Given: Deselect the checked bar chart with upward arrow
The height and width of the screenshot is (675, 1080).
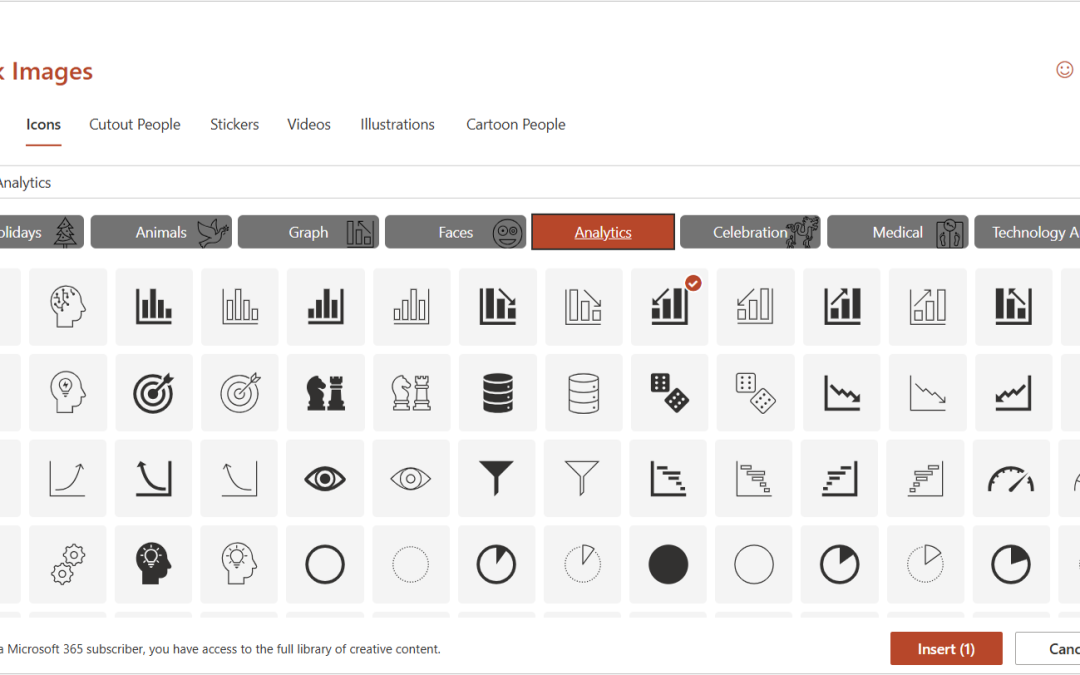Looking at the screenshot, I should coord(669,307).
